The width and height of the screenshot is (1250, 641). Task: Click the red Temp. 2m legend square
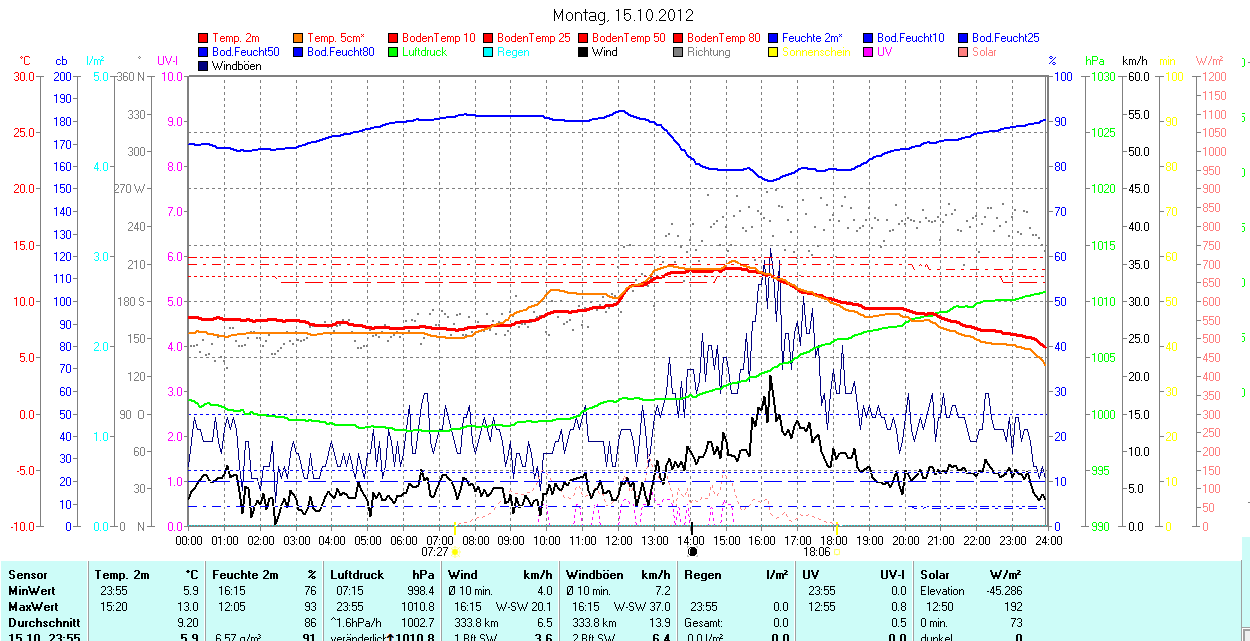coord(204,38)
